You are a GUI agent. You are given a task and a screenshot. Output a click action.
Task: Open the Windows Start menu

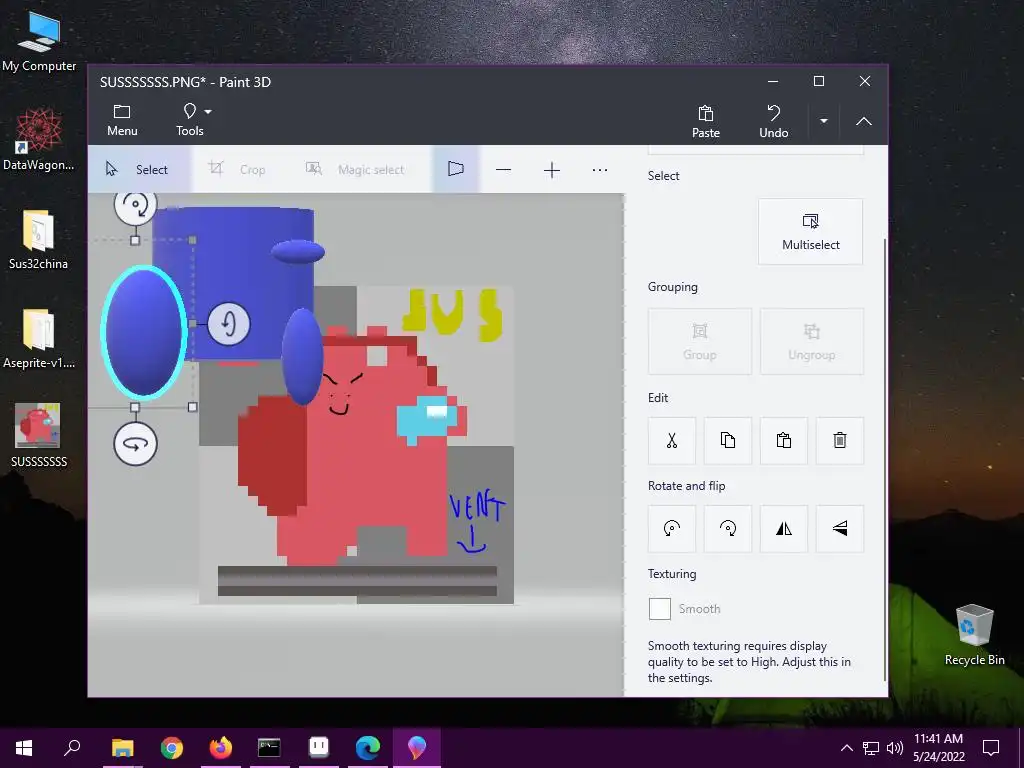(24, 747)
